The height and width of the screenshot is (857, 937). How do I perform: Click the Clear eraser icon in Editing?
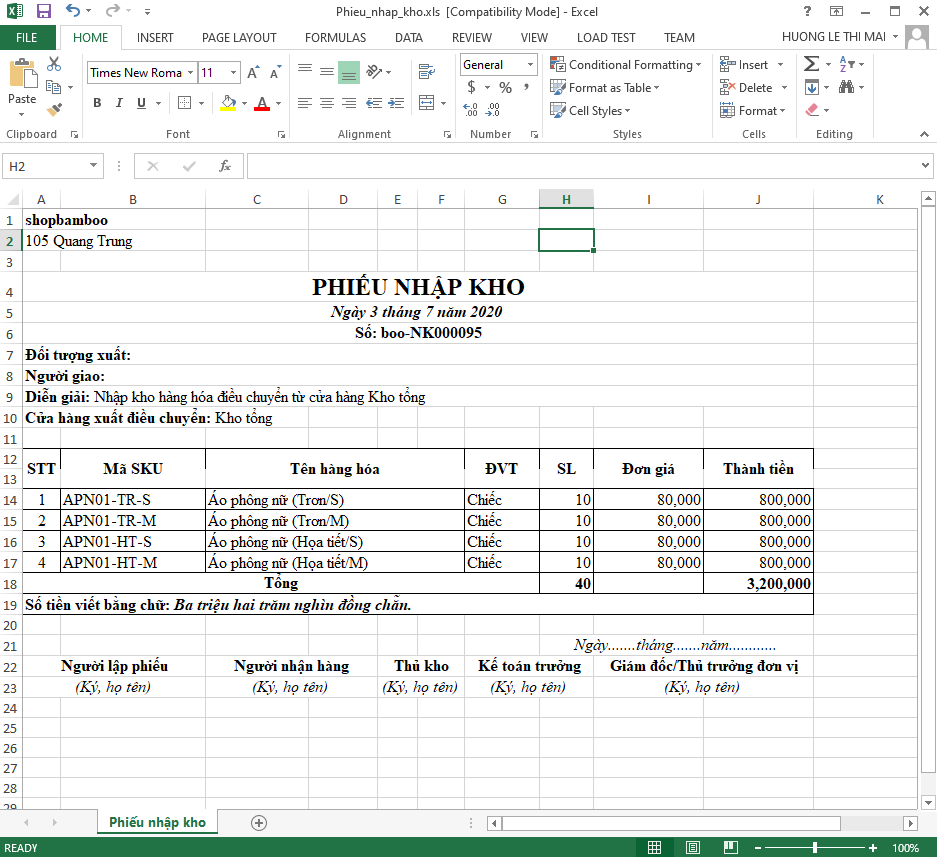pos(812,110)
